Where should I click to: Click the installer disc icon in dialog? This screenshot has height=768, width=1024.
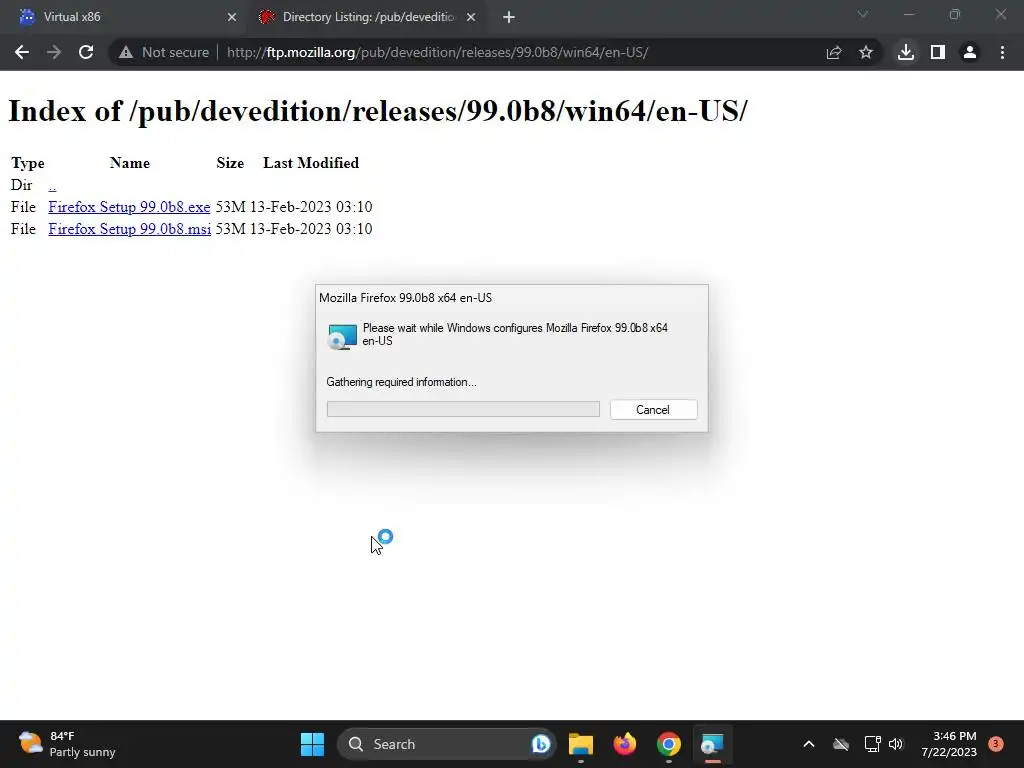pos(342,336)
